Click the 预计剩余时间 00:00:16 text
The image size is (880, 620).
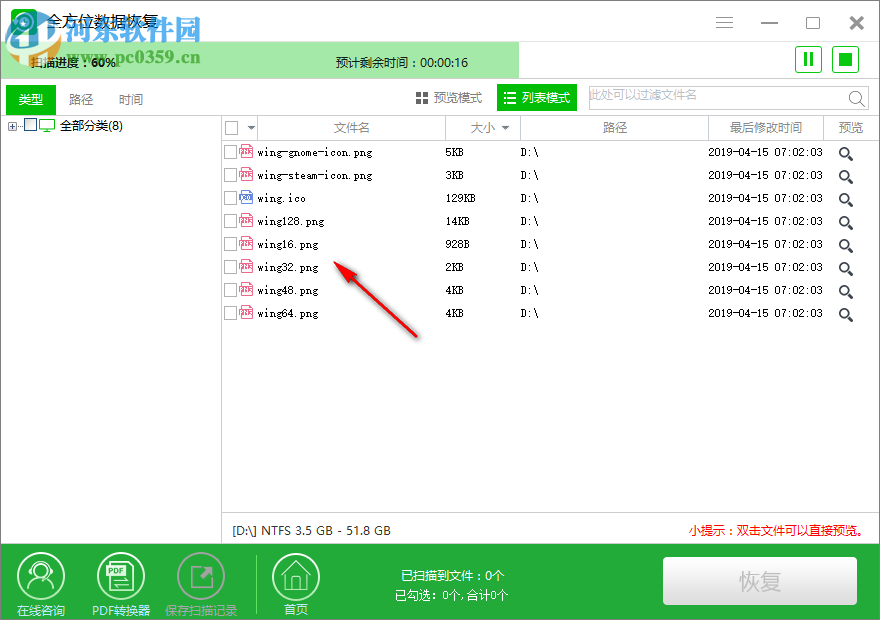click(x=402, y=63)
